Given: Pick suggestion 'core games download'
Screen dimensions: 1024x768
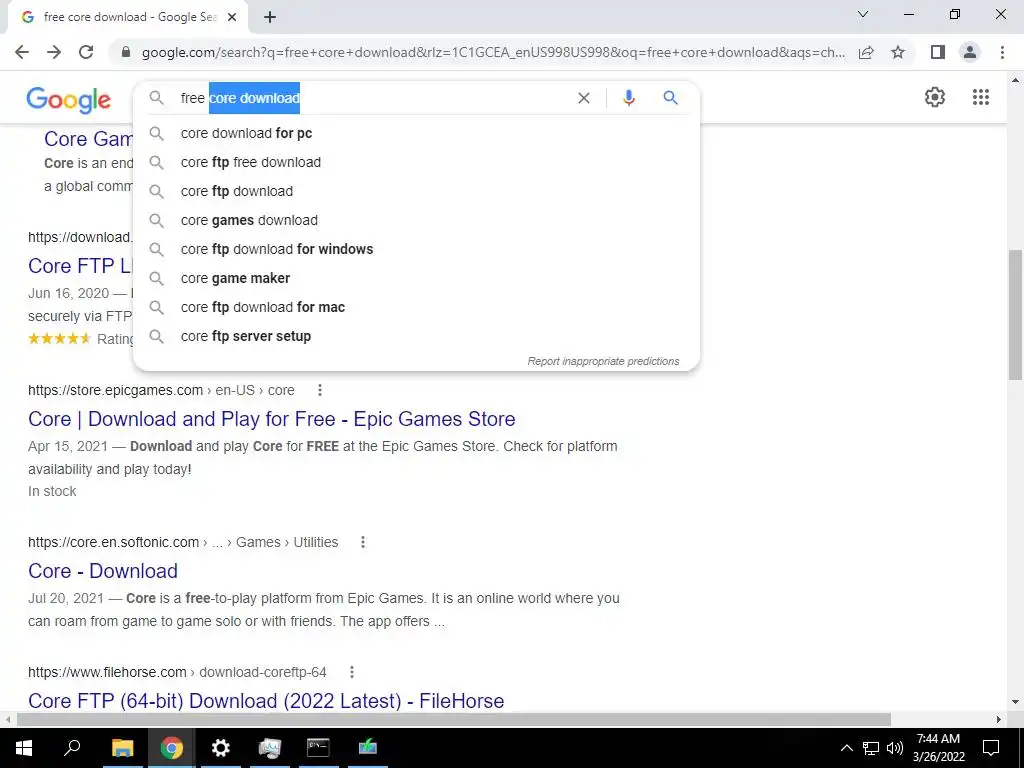Looking at the screenshot, I should point(416,220).
